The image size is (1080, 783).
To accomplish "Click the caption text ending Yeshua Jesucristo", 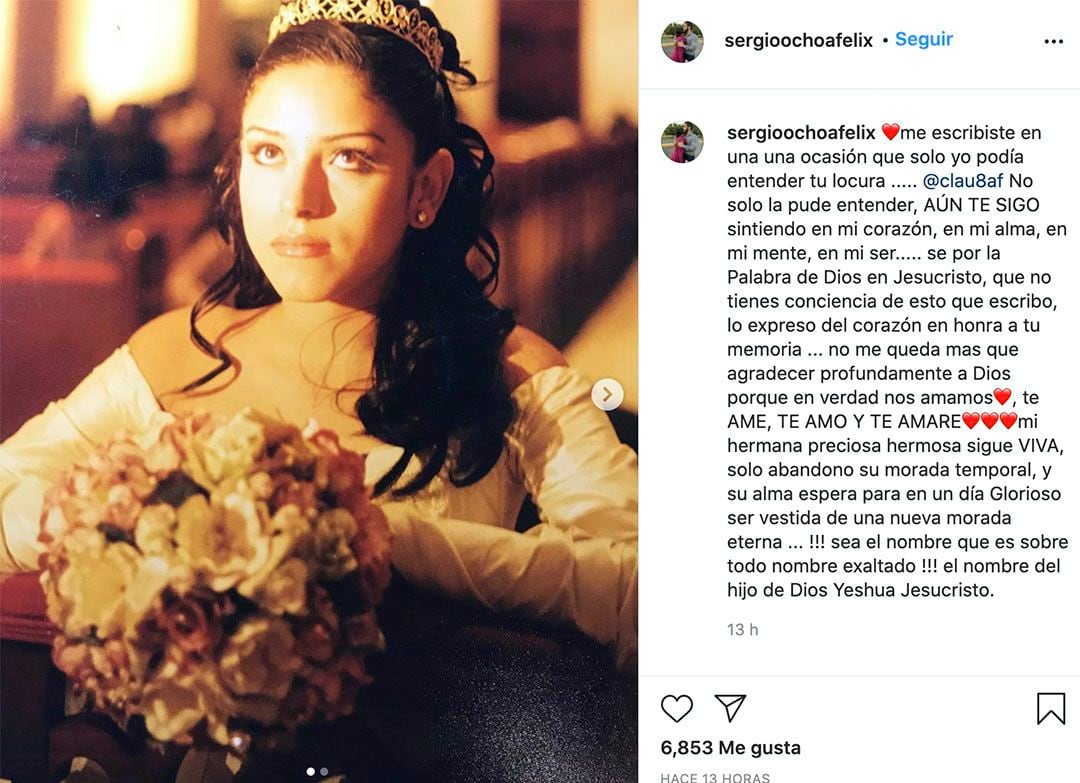I will (x=897, y=361).
